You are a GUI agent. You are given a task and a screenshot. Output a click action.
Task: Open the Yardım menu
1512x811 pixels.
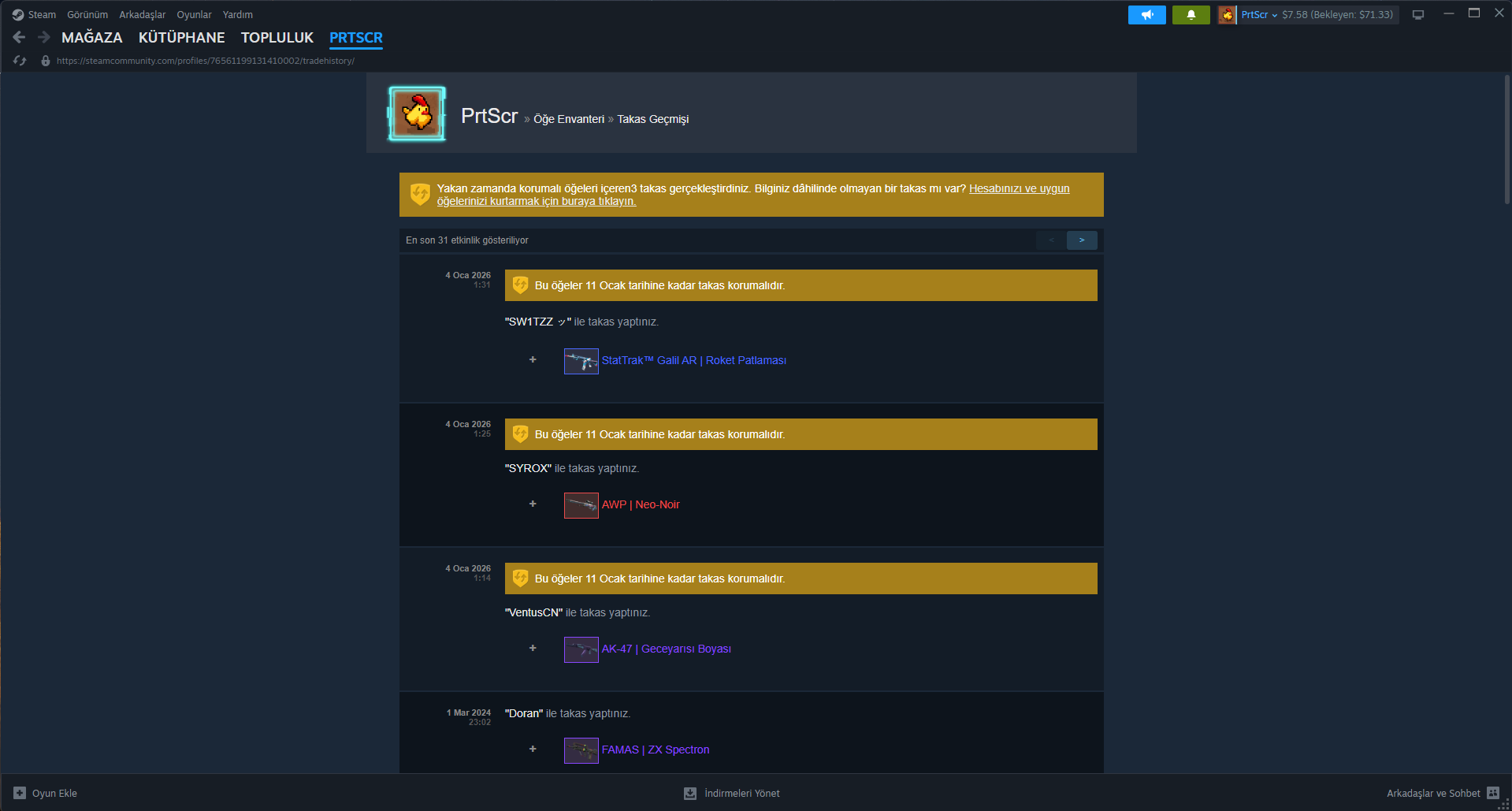(238, 15)
